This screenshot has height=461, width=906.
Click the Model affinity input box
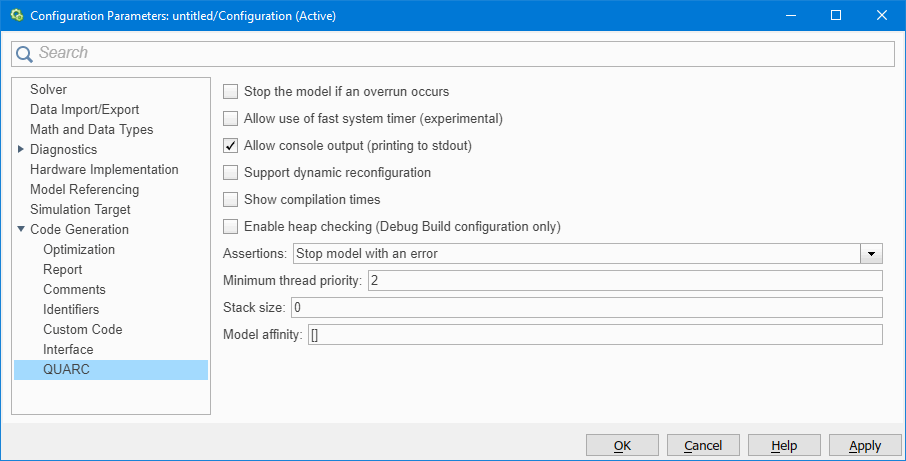click(x=594, y=335)
